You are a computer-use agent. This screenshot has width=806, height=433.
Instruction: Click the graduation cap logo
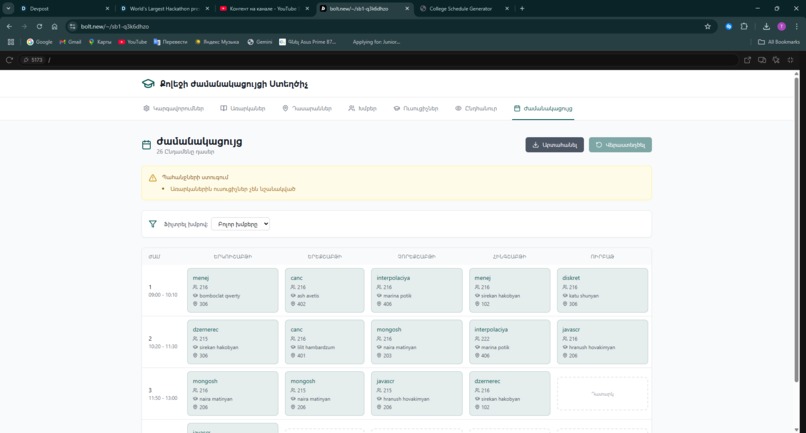tap(148, 84)
